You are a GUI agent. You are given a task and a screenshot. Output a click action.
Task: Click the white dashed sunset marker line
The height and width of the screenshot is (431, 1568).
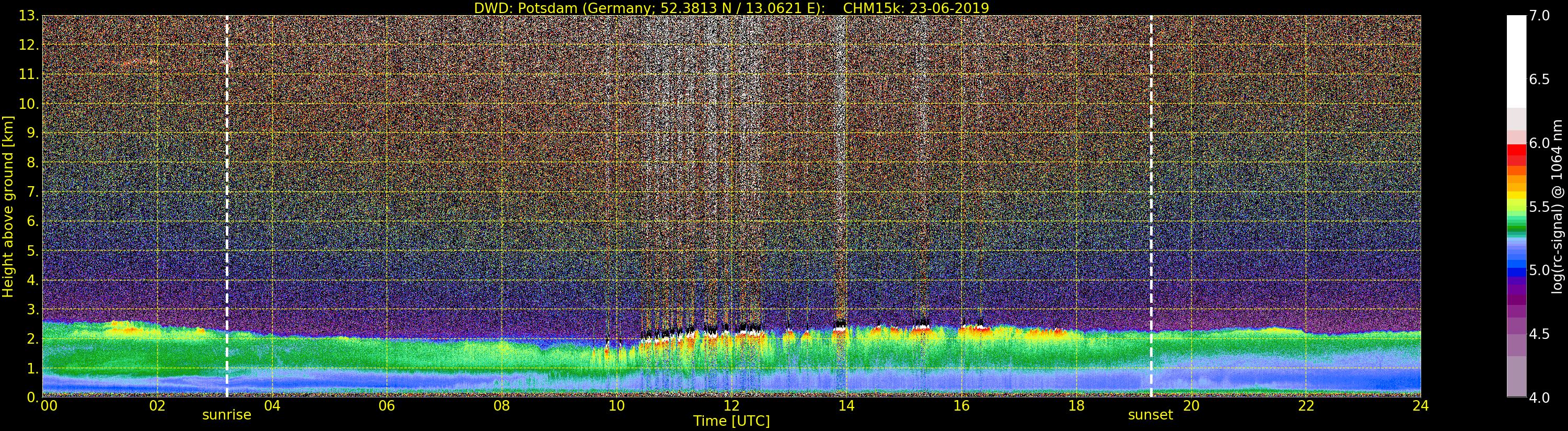(x=1151, y=207)
